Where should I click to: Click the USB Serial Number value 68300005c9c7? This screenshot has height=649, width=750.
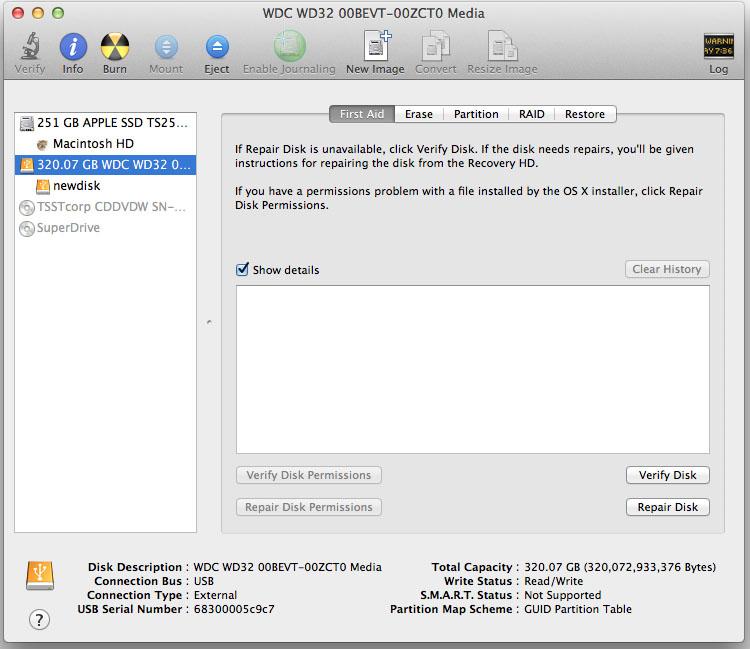(234, 609)
